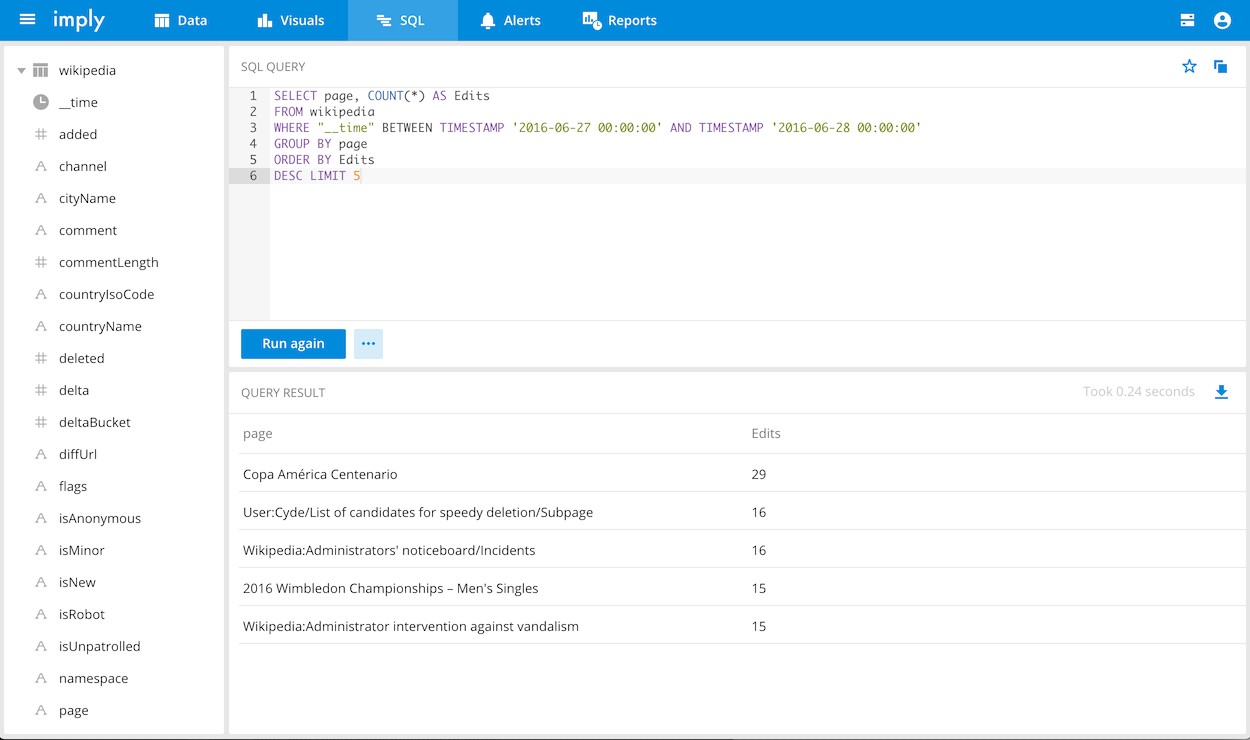Select the countryIsoCode column name

click(107, 295)
